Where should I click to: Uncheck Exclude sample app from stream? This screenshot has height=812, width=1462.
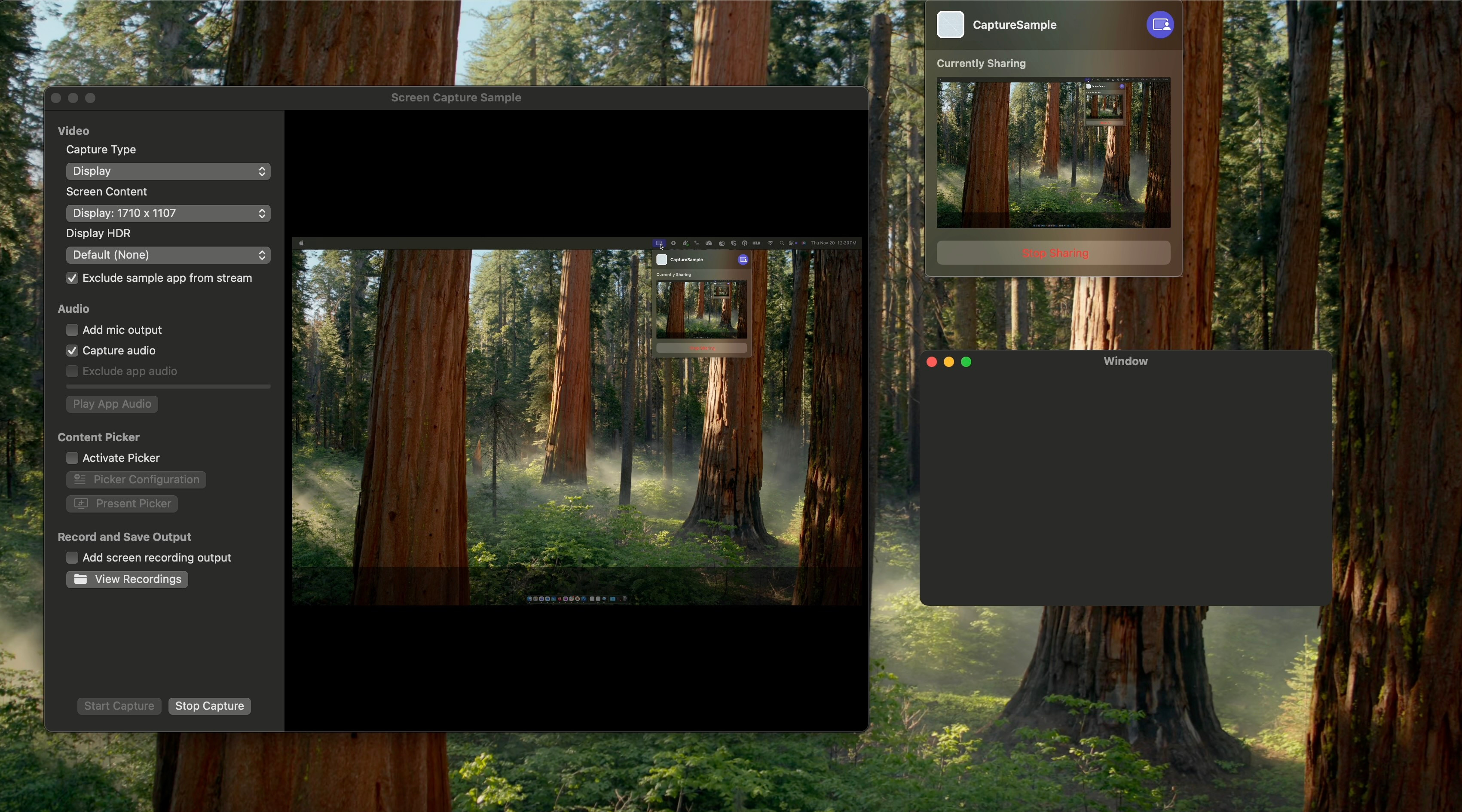pyautogui.click(x=72, y=278)
